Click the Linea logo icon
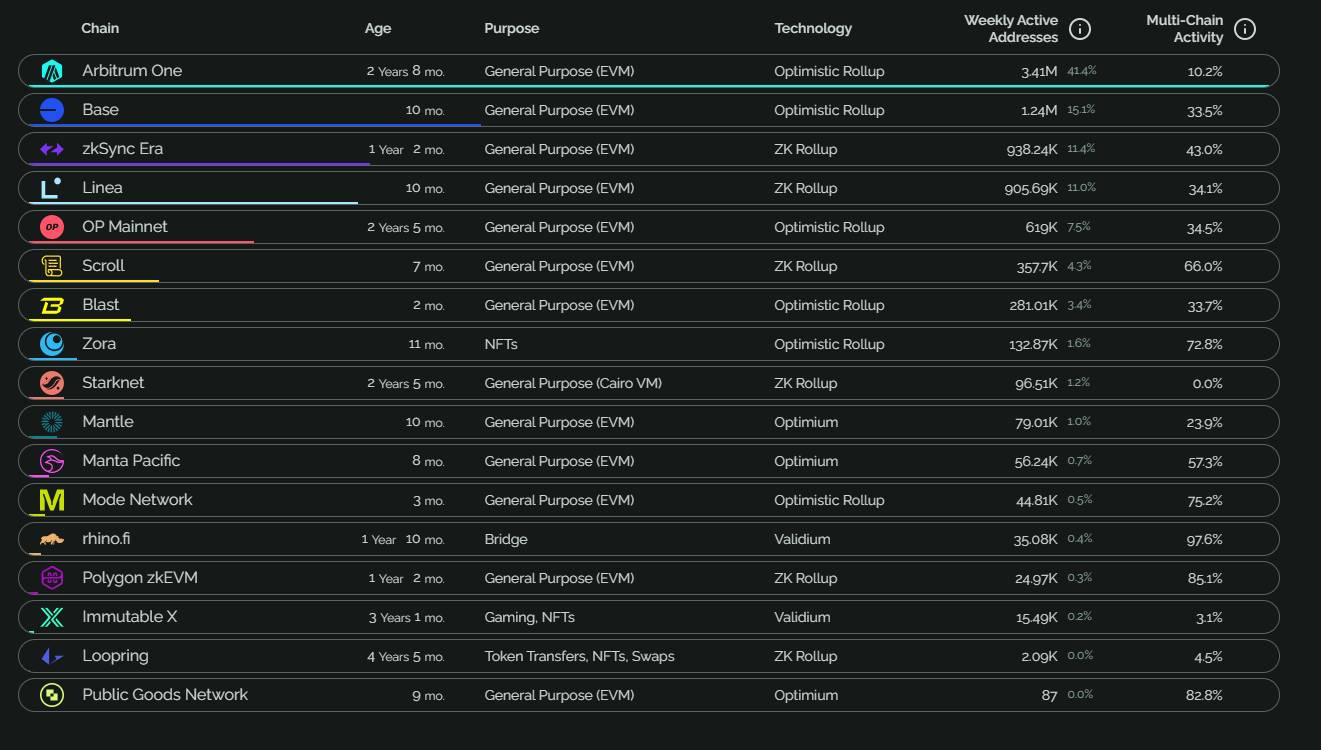The height and width of the screenshot is (750, 1321). coord(51,188)
